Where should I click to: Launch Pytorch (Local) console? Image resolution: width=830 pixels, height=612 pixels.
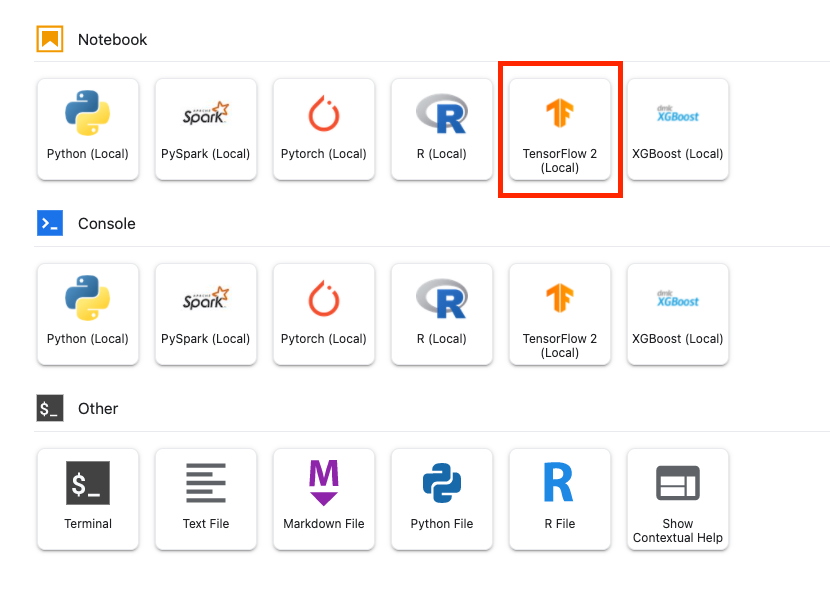(x=324, y=314)
